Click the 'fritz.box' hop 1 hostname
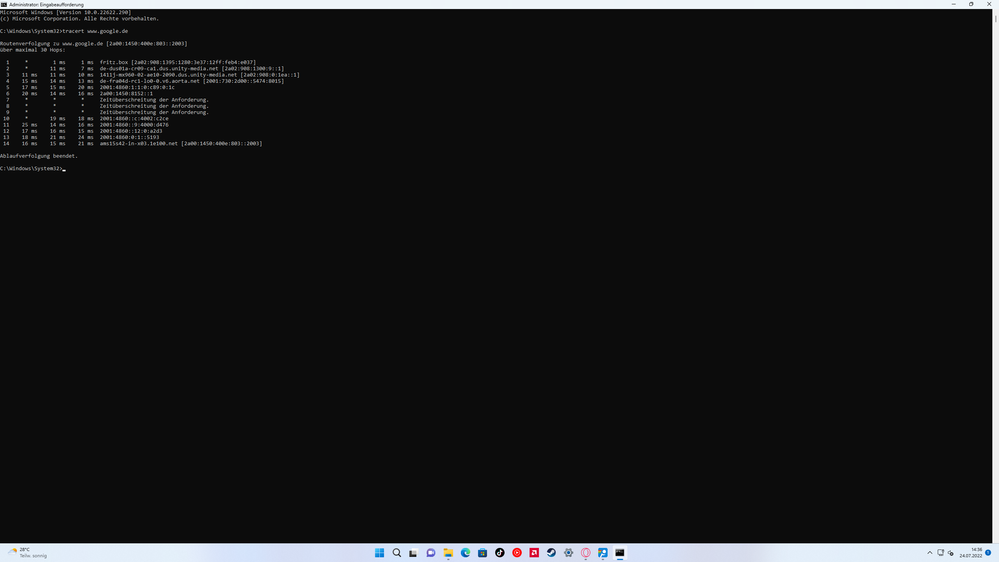 (x=114, y=62)
